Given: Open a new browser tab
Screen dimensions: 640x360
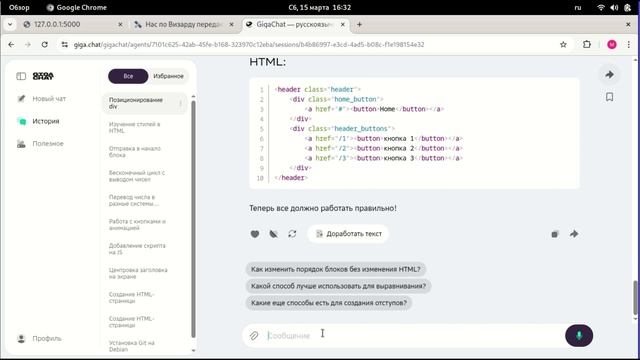Looking at the screenshot, I should [x=359, y=24].
